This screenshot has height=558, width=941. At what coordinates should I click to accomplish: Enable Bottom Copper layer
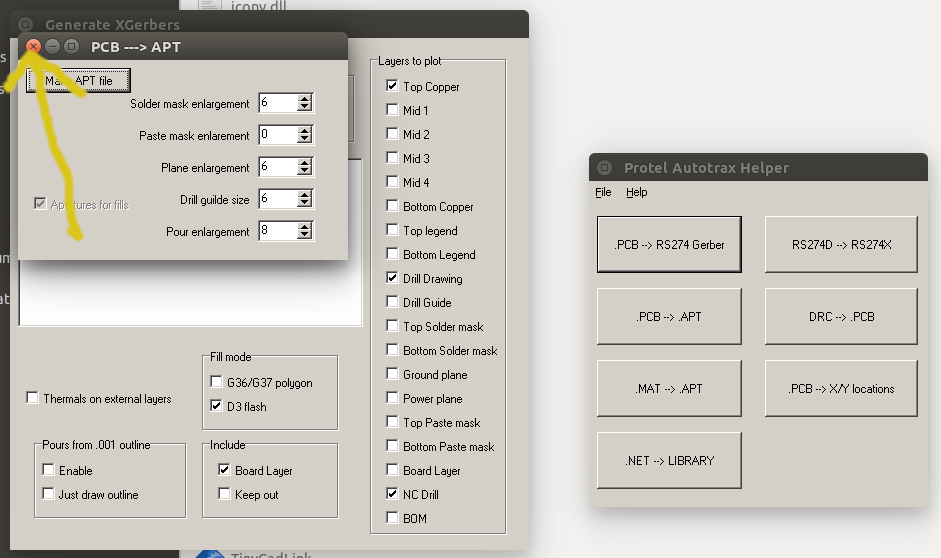(392, 206)
